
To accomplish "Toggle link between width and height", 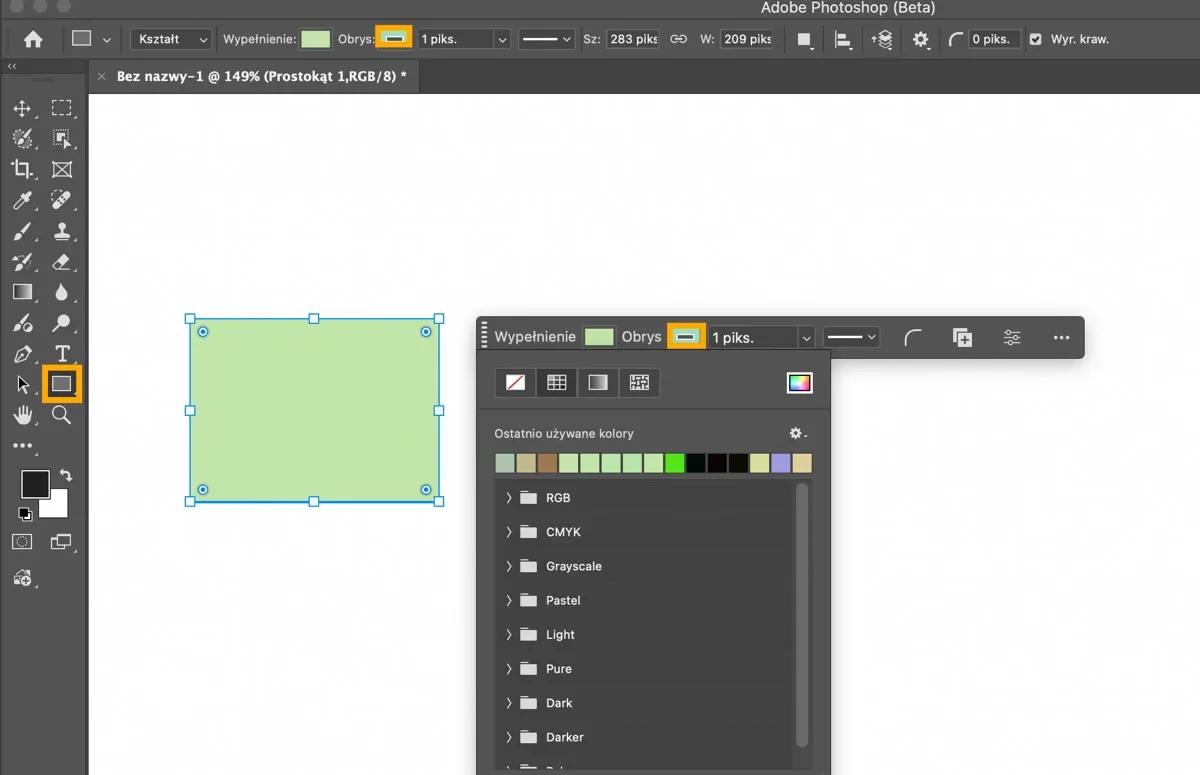I will 678,39.
